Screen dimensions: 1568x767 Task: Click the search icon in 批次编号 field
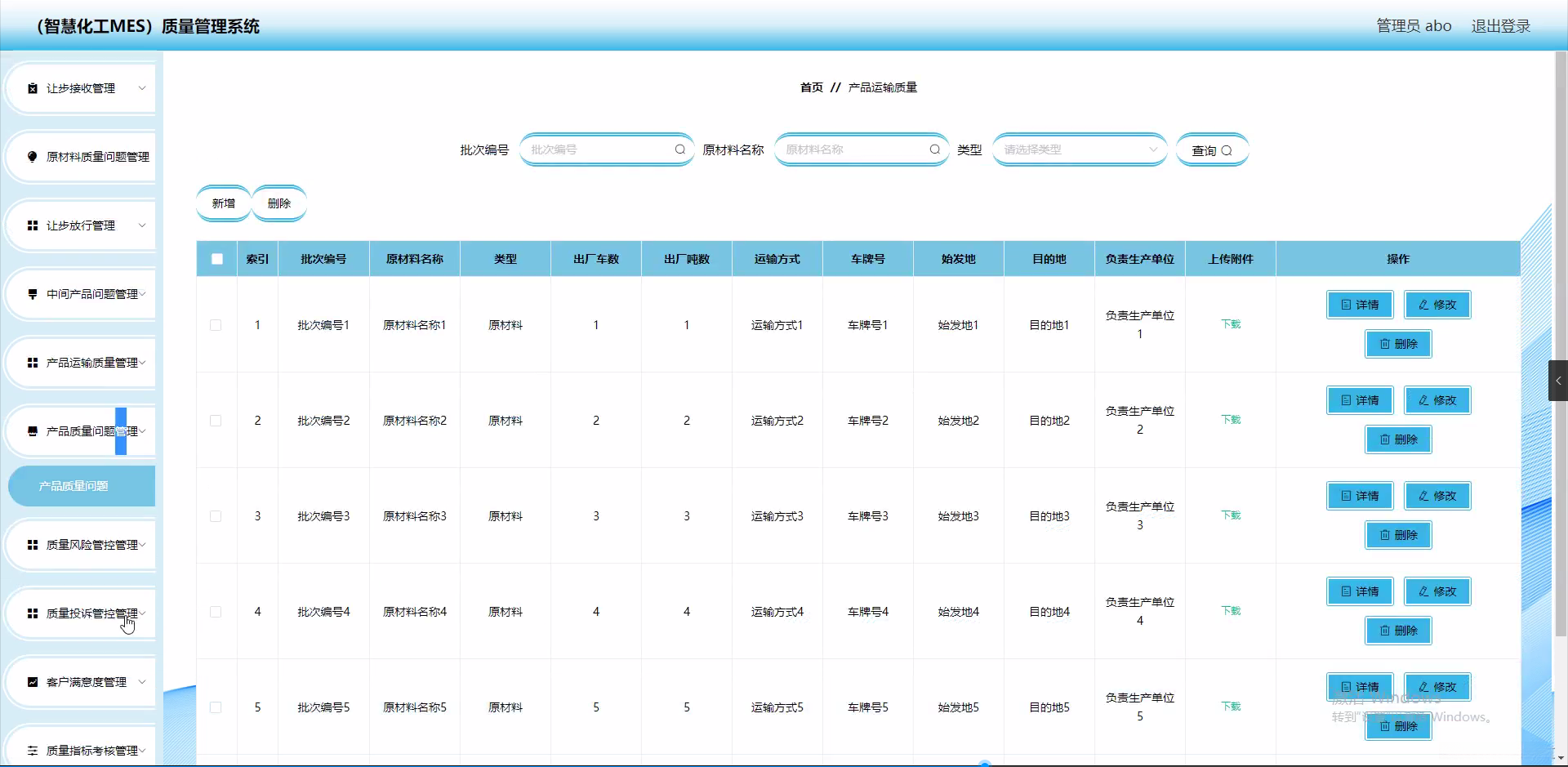click(679, 149)
